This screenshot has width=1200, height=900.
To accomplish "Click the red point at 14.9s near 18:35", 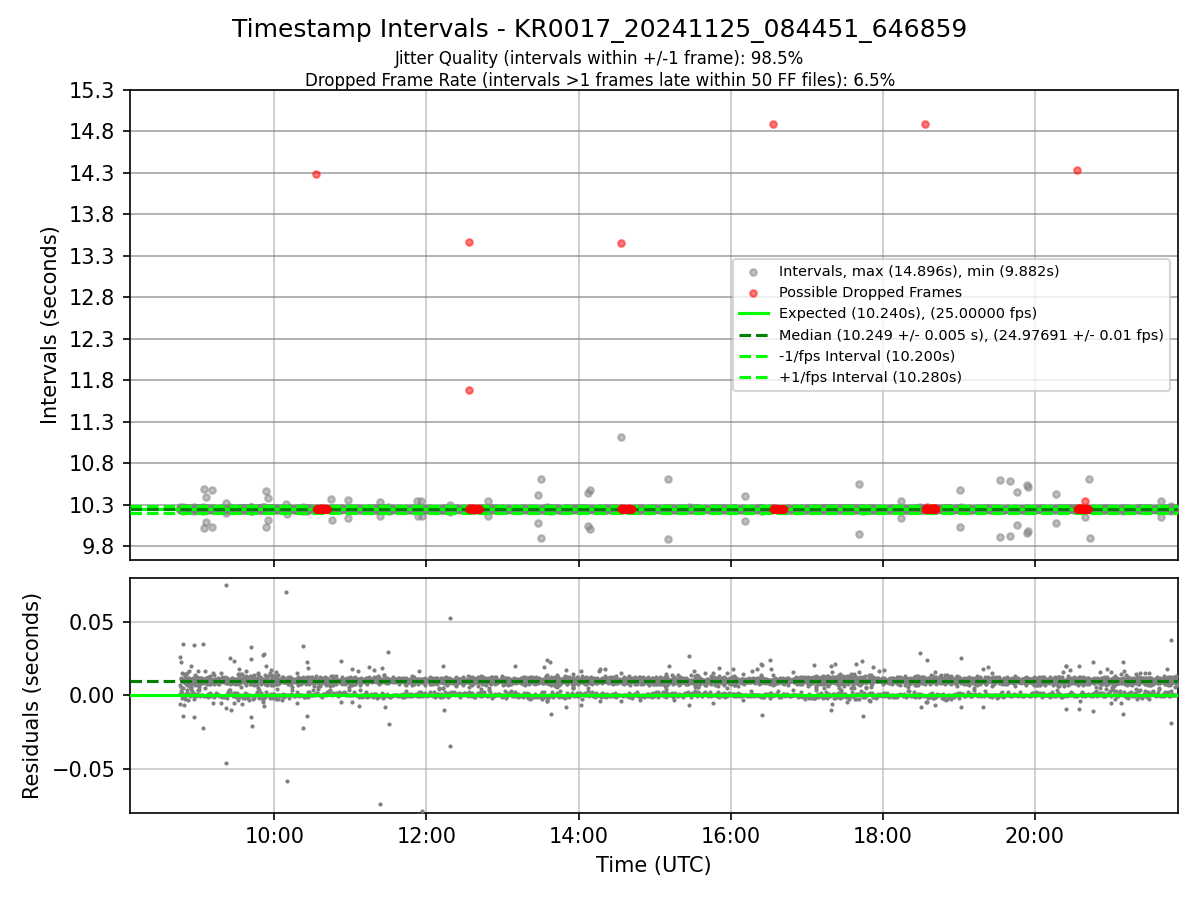I will (x=925, y=124).
